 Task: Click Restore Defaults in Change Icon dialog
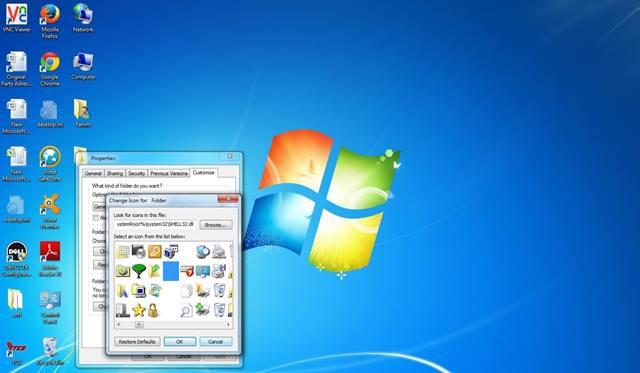coord(137,342)
